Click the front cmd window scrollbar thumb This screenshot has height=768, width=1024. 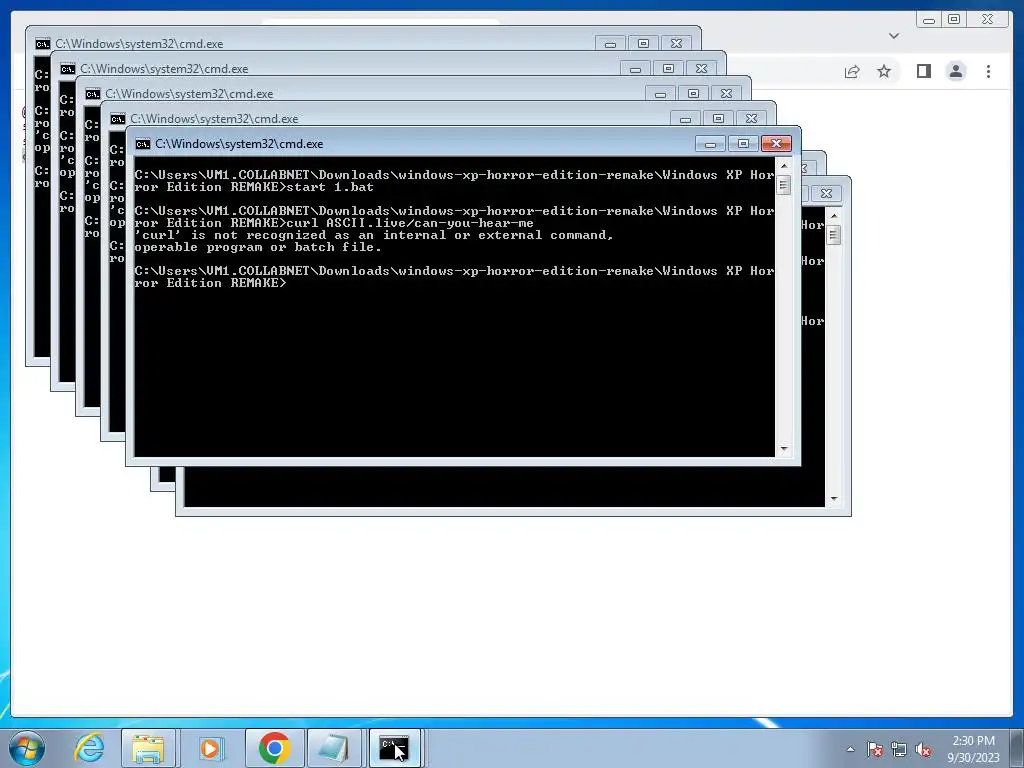784,185
